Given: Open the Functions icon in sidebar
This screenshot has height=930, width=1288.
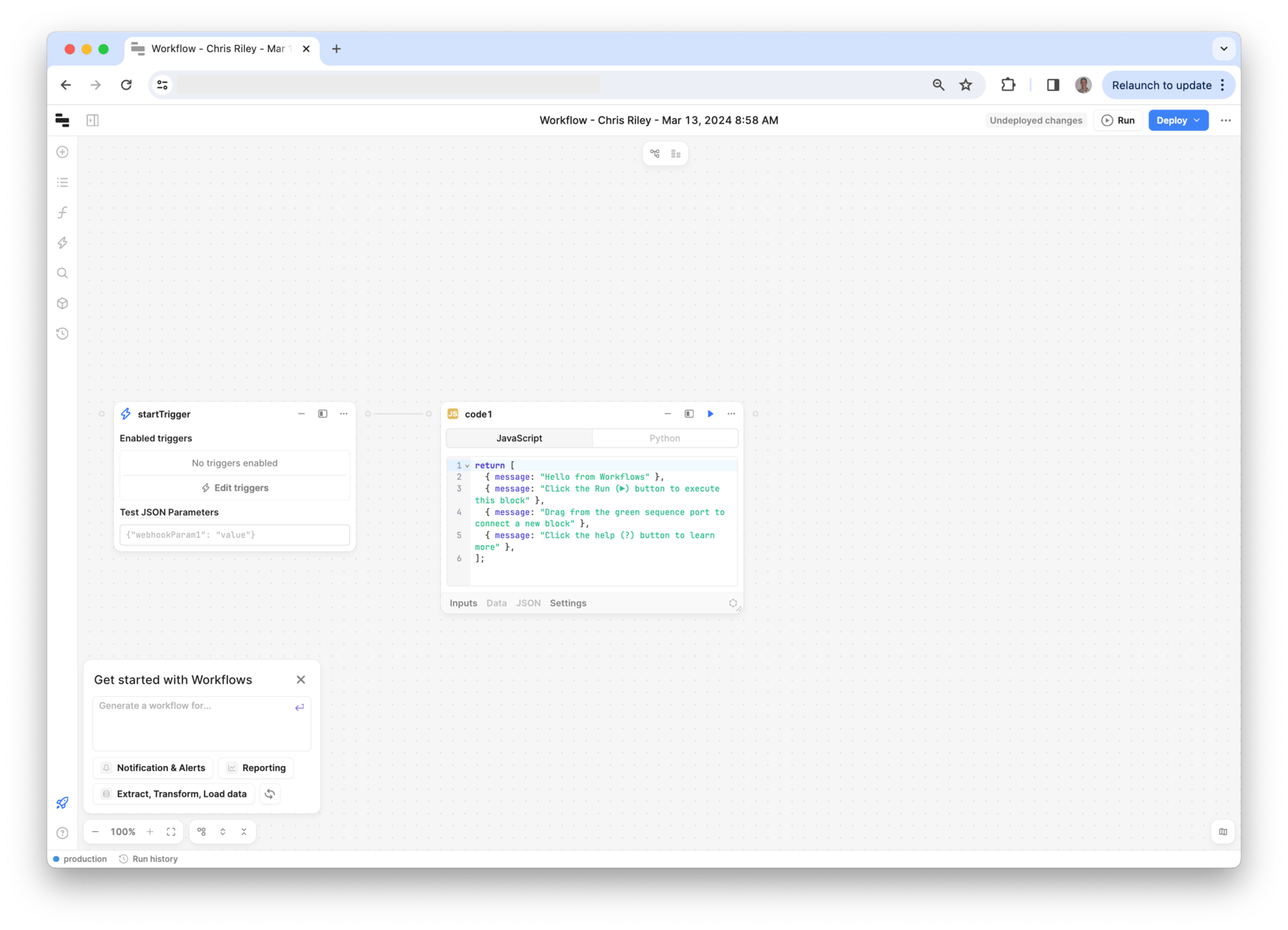Looking at the screenshot, I should tap(63, 212).
